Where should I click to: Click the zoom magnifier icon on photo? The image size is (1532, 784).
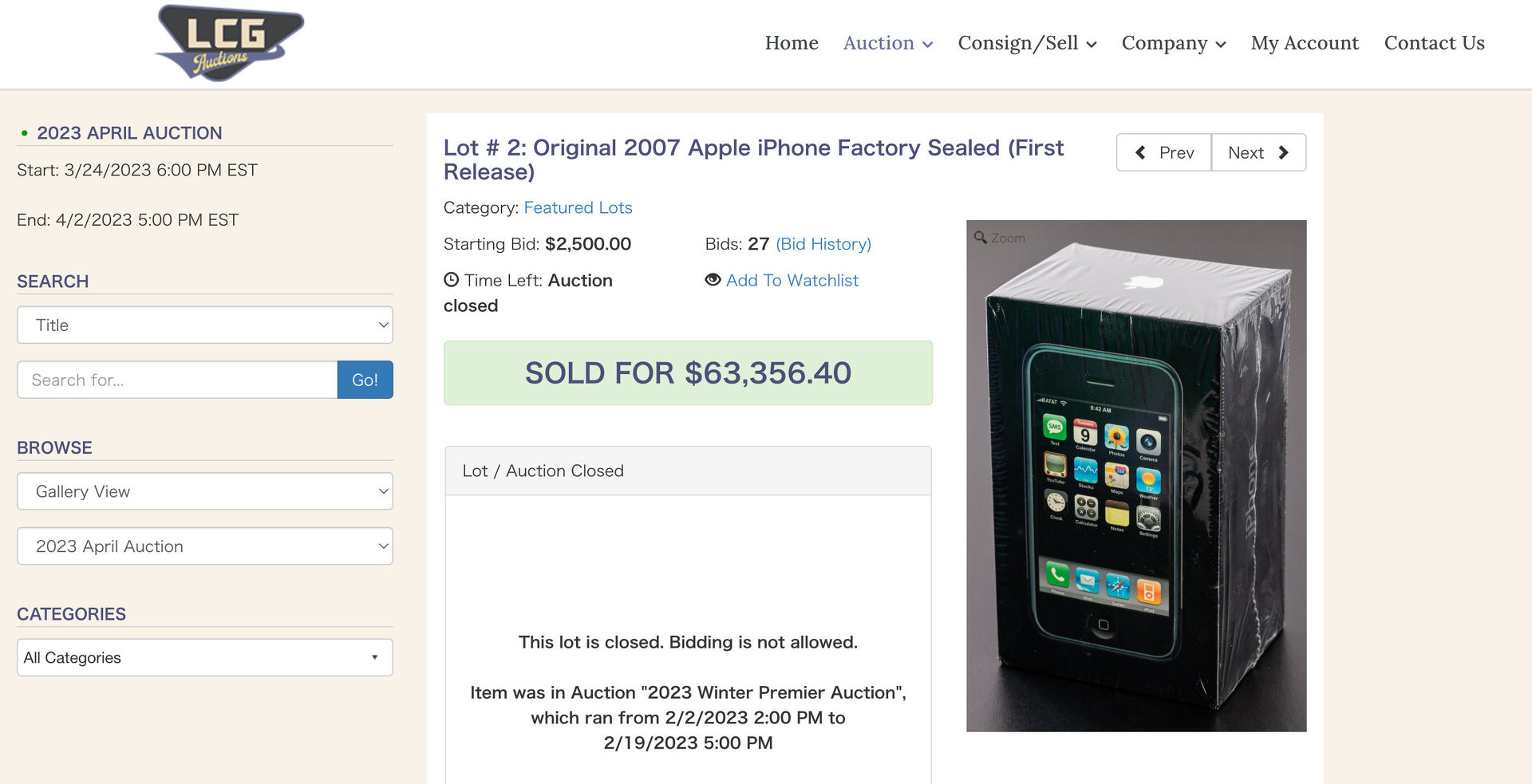pos(981,238)
